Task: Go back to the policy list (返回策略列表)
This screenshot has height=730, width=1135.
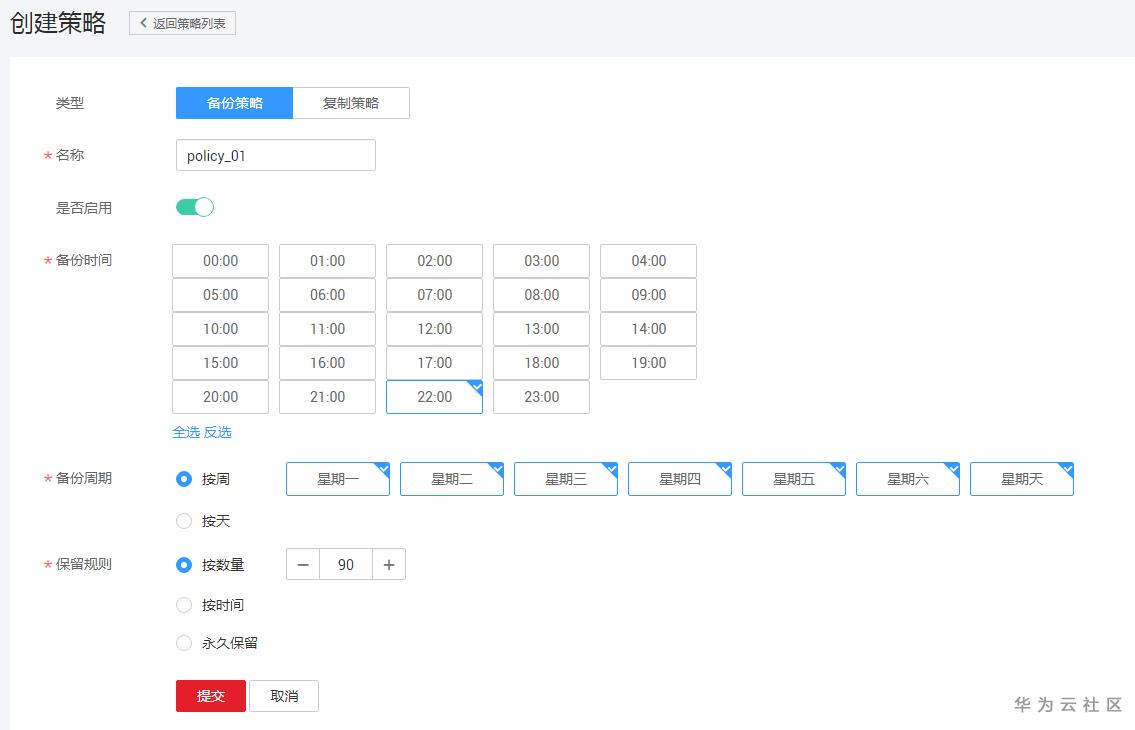Action: (x=182, y=23)
